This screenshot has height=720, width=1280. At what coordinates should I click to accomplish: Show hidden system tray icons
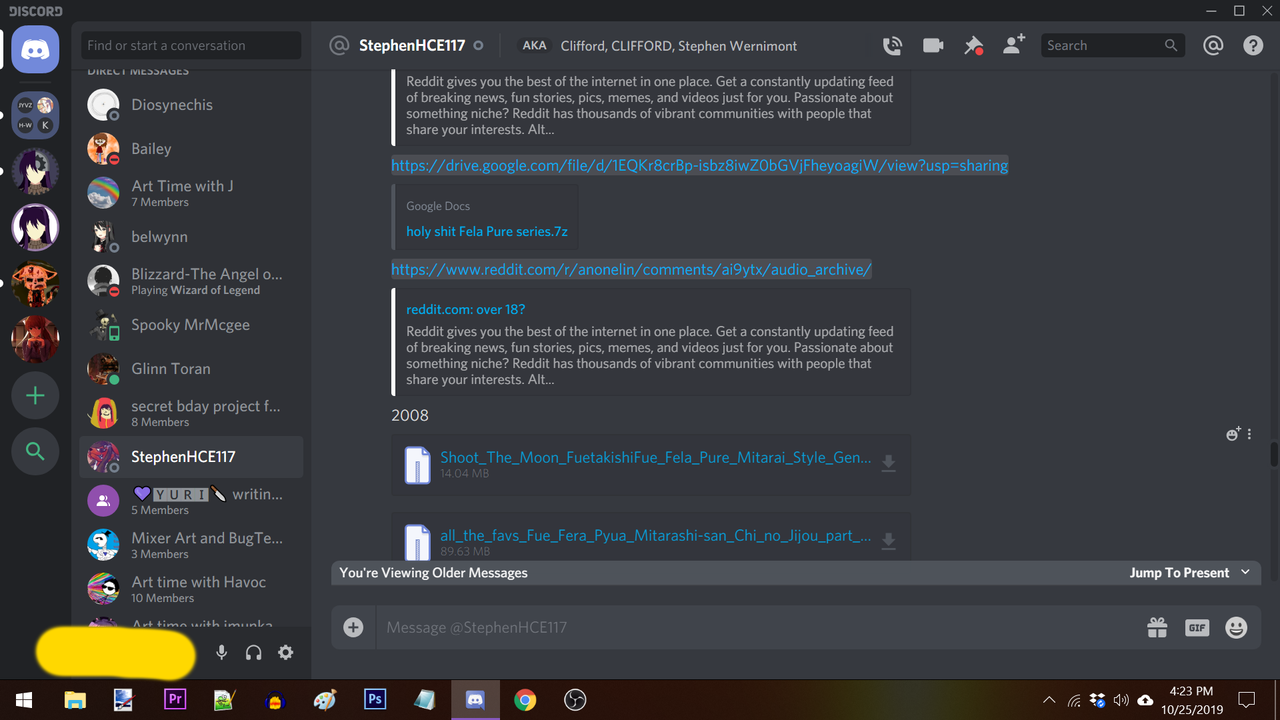[1048, 700]
